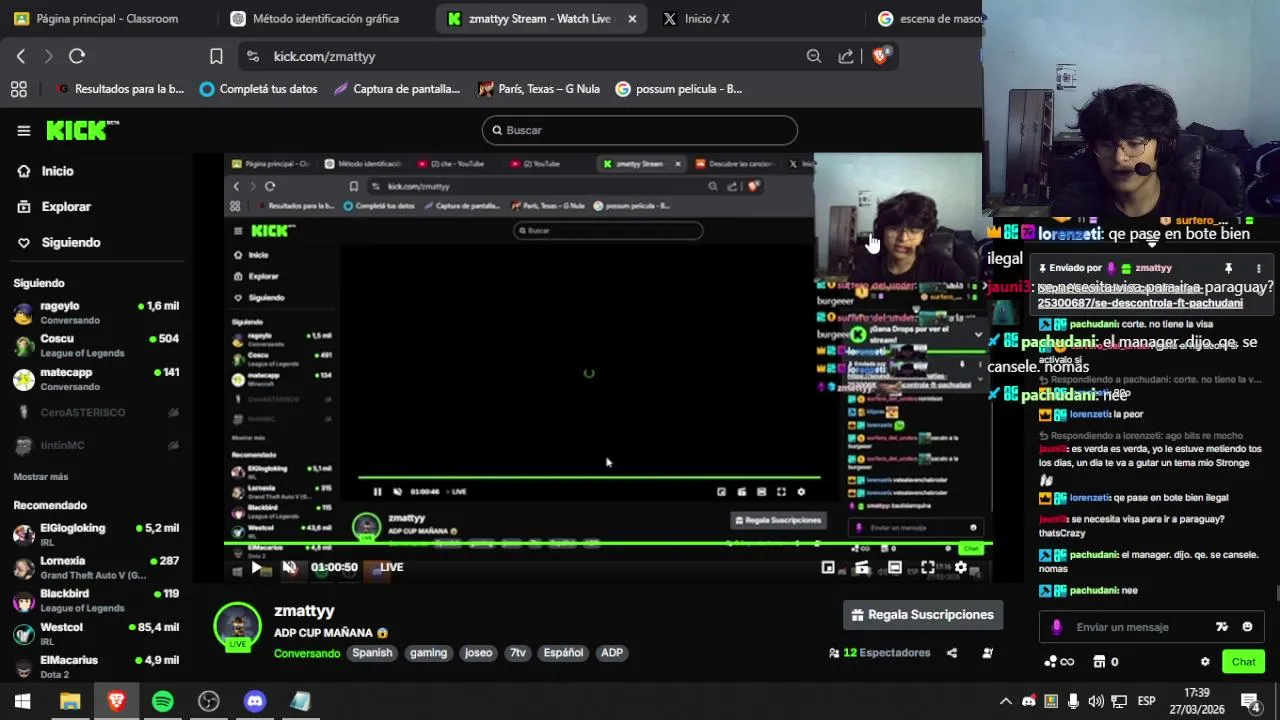
Task: Open the video player settings gear
Action: pos(961,567)
